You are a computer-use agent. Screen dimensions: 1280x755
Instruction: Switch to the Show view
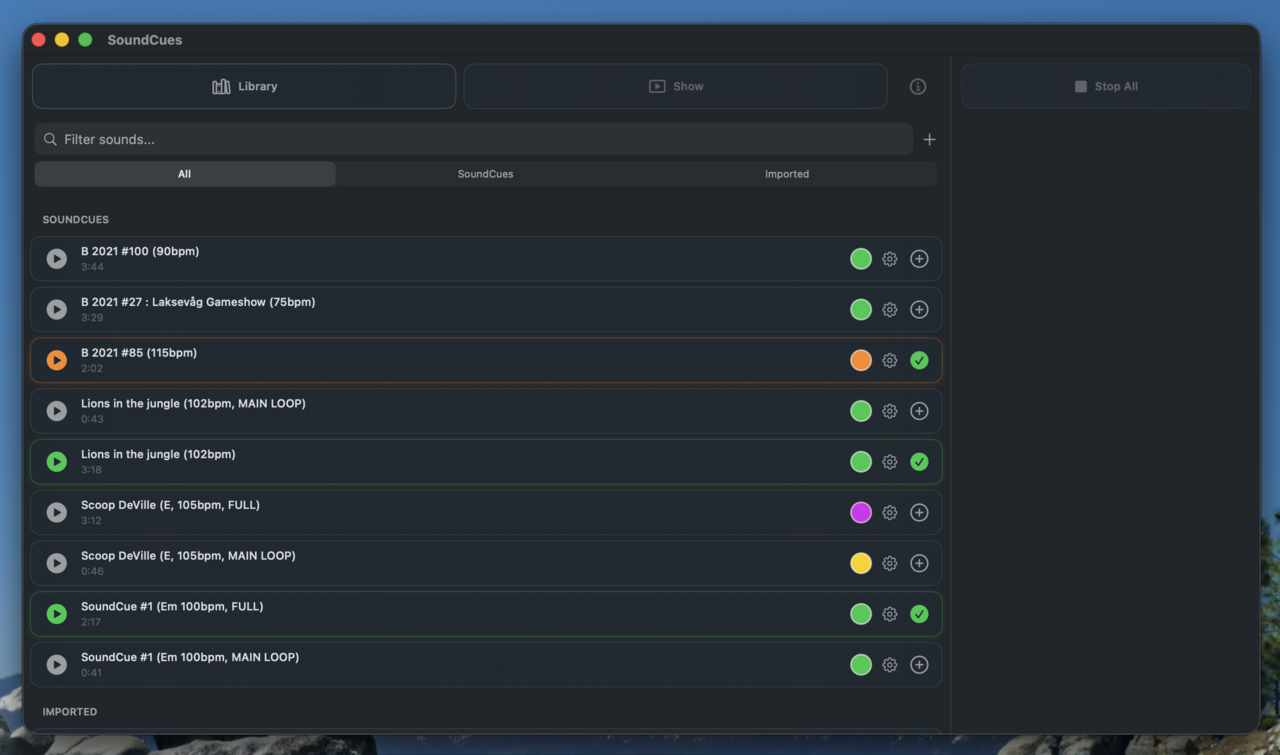click(x=676, y=86)
